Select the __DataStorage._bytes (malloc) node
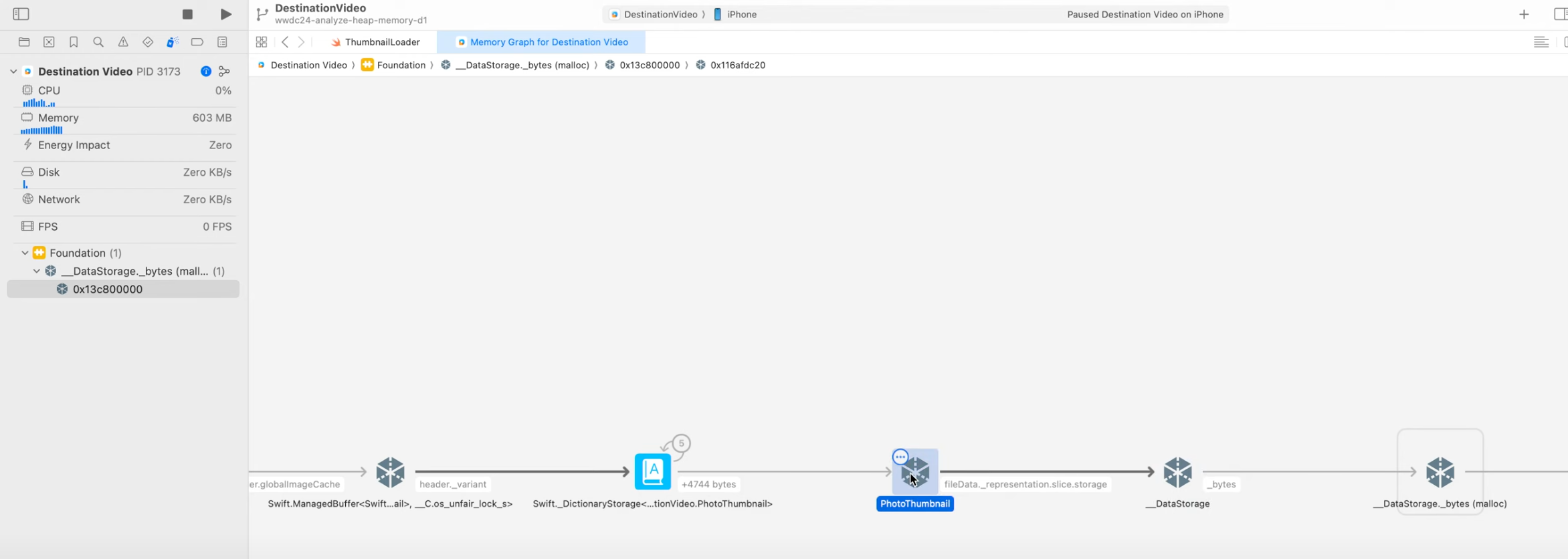Image resolution: width=1568 pixels, height=559 pixels. pos(1440,472)
